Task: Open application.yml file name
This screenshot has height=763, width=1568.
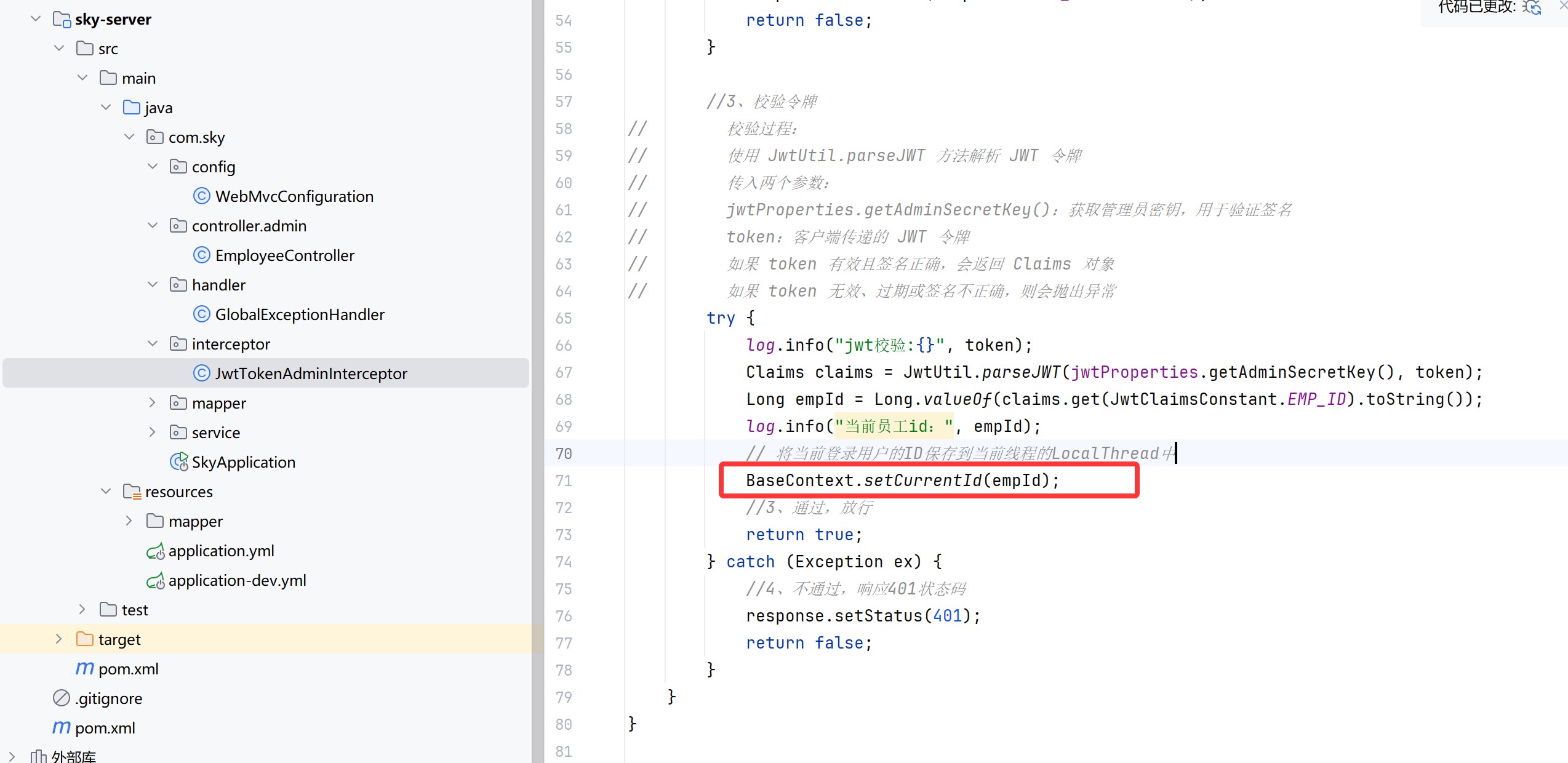Action: coord(222,551)
